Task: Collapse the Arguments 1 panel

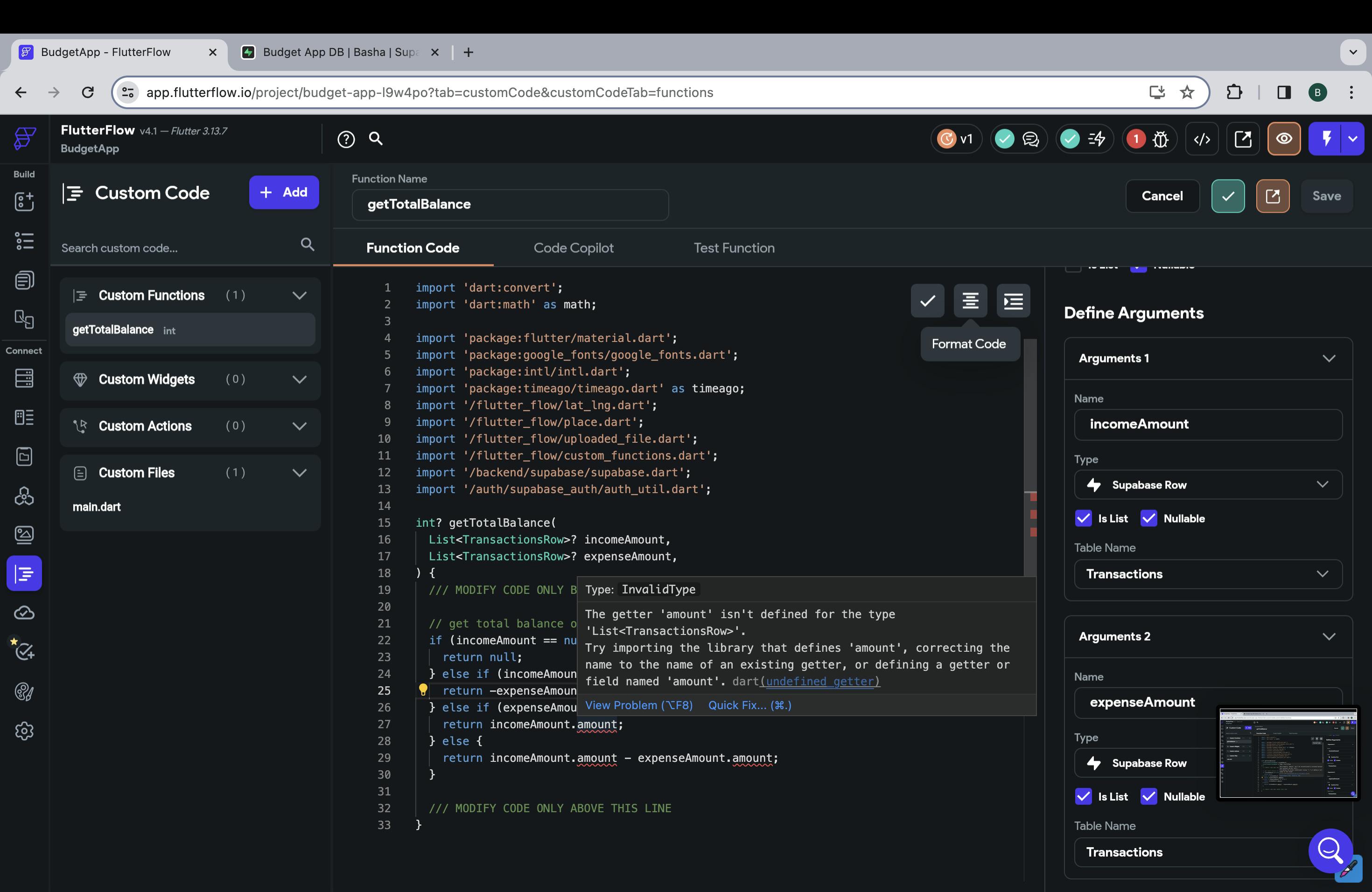Action: coord(1329,358)
